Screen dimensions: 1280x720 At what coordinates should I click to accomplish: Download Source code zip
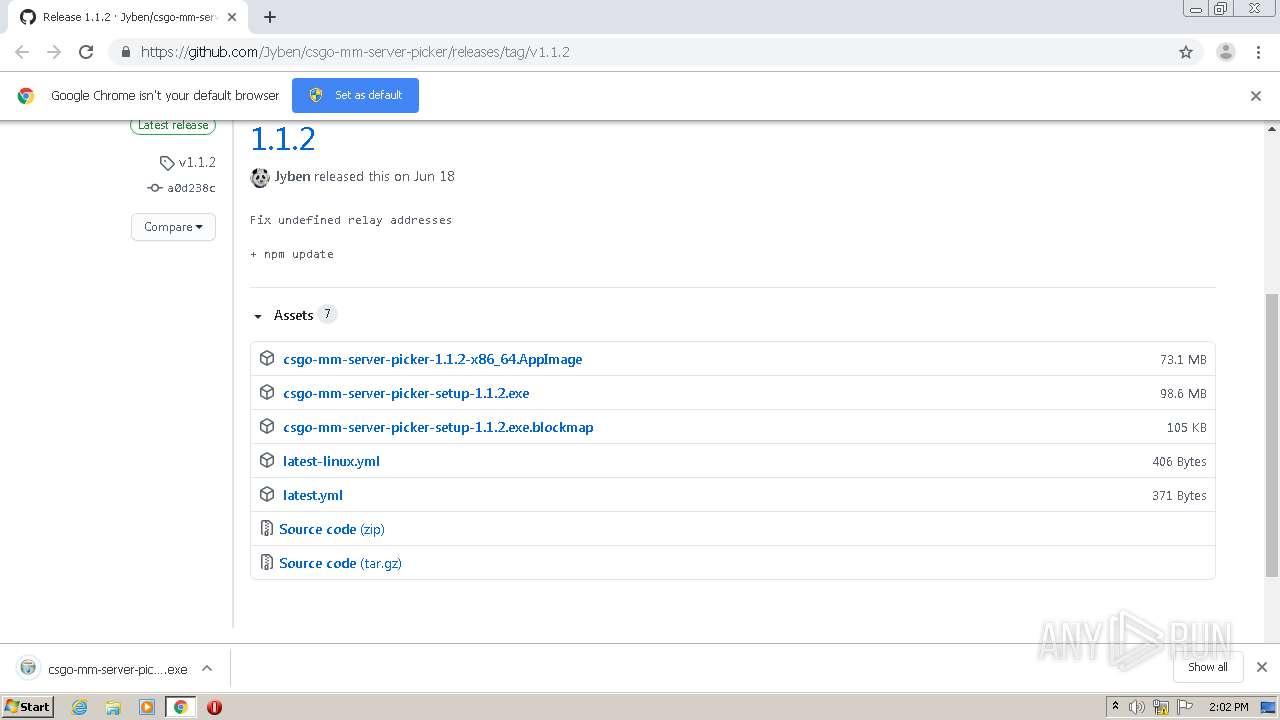(332, 529)
